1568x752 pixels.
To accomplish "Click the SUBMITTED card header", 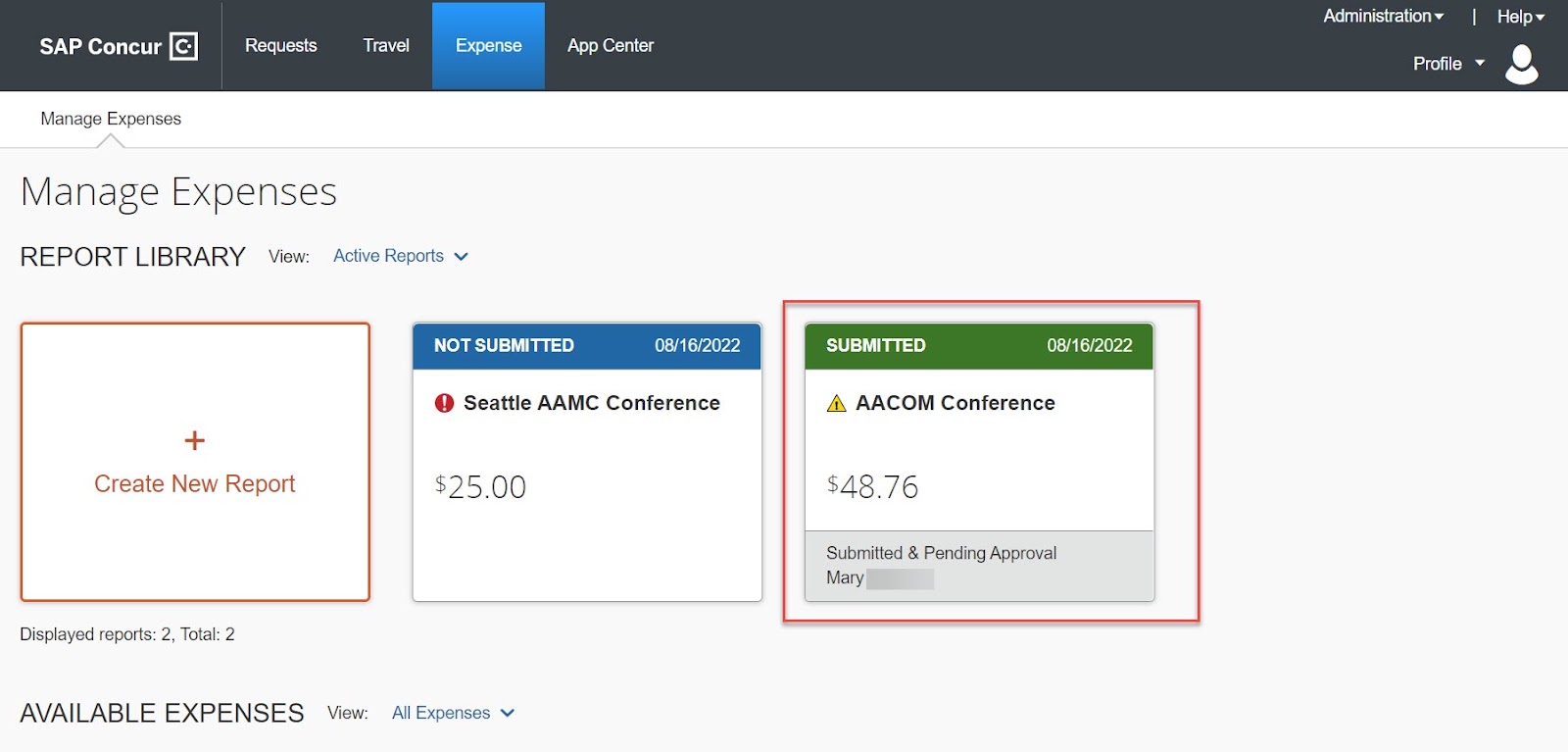I will pyautogui.click(x=979, y=346).
